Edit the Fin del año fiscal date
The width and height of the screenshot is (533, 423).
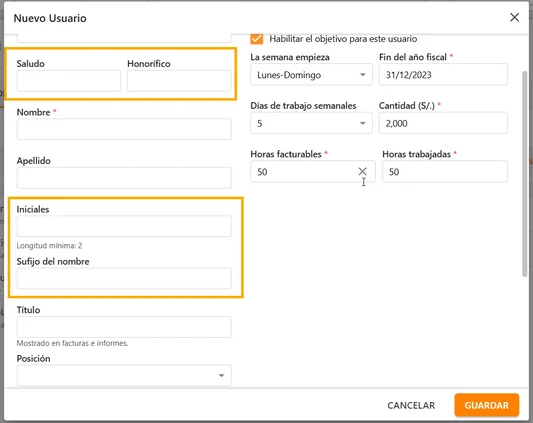pos(443,74)
